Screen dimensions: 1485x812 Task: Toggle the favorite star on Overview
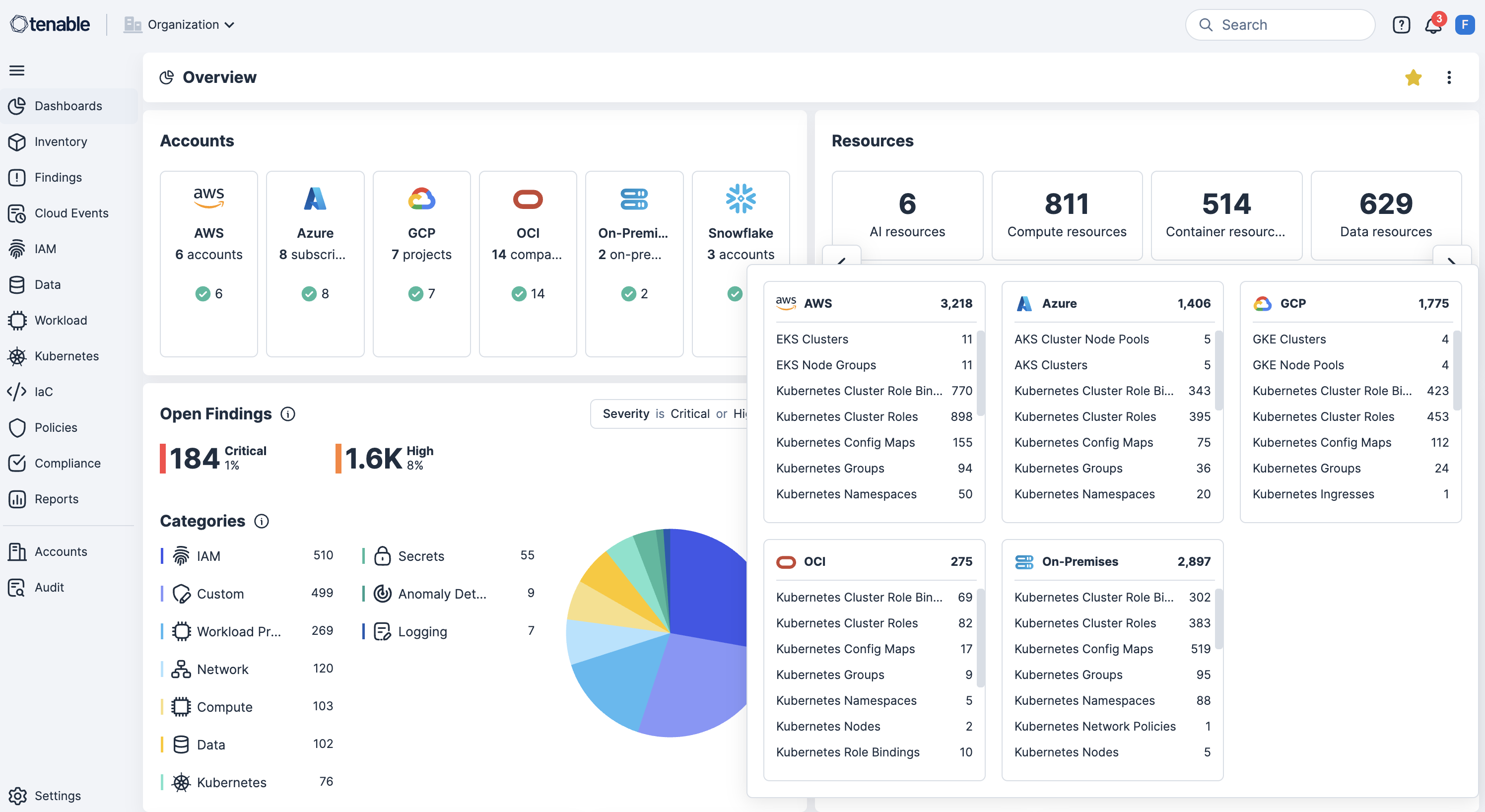pos(1413,77)
